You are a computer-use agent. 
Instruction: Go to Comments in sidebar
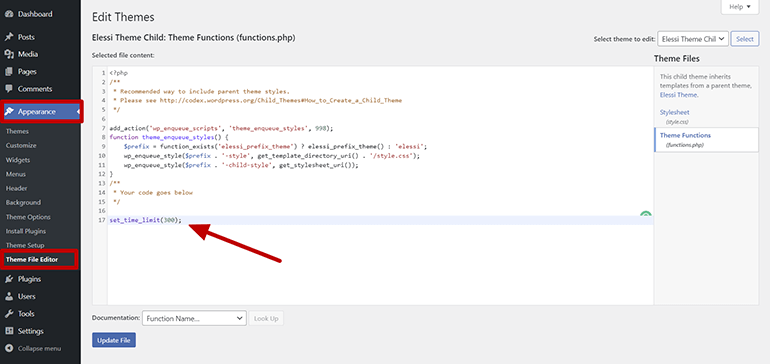(35, 89)
